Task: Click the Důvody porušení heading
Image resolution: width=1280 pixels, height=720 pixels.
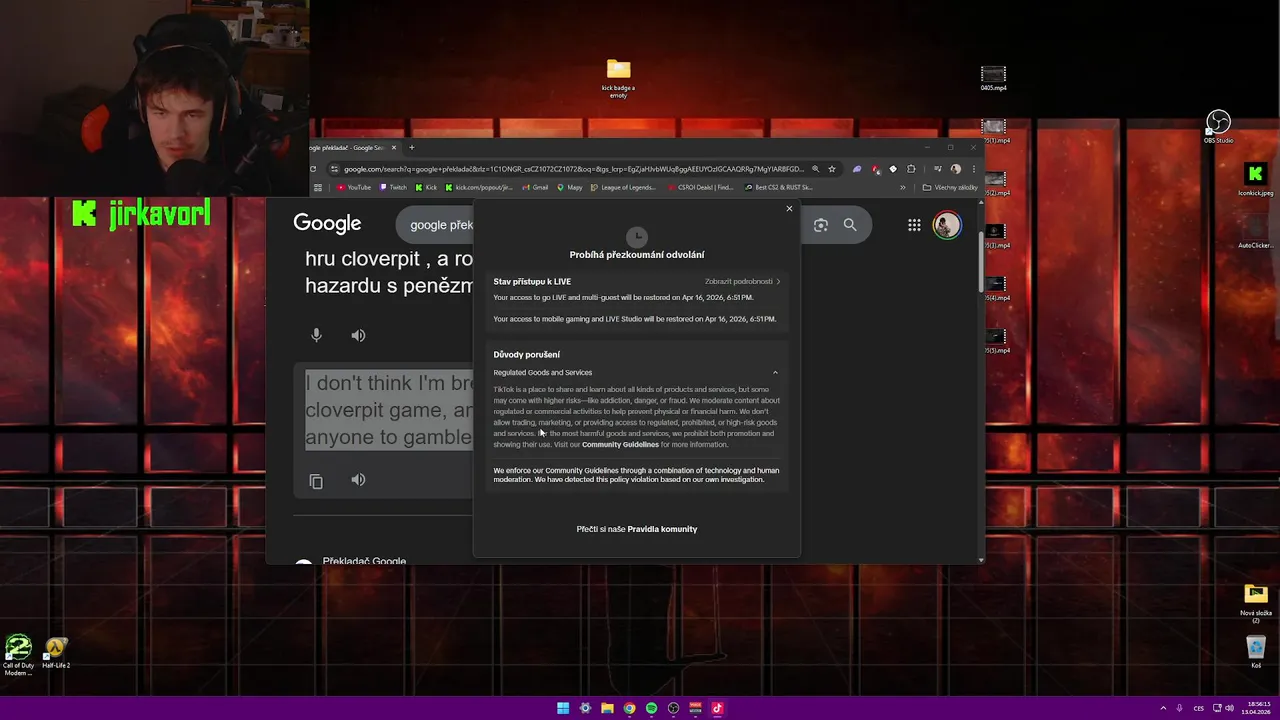Action: point(526,355)
